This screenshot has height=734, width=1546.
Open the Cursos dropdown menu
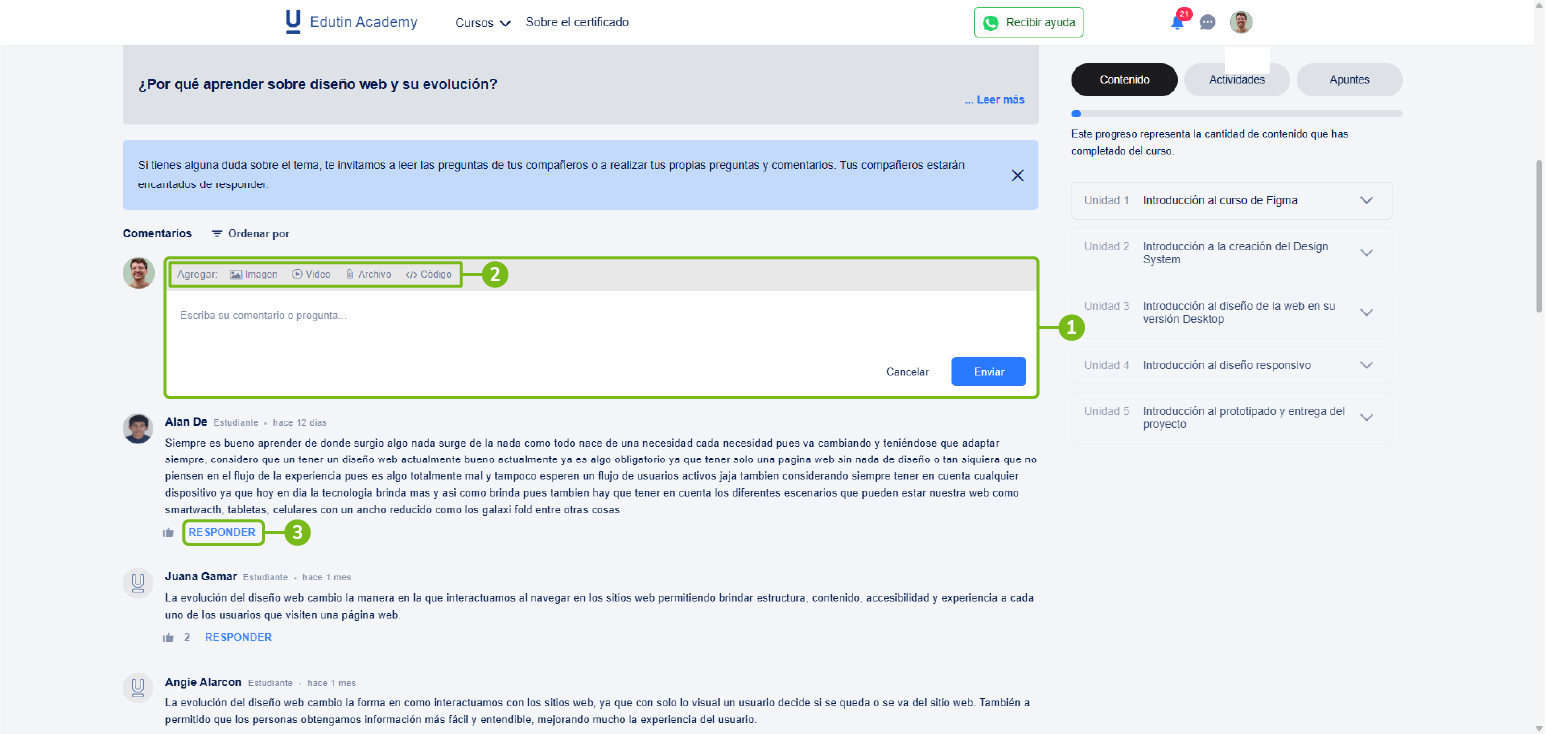483,23
